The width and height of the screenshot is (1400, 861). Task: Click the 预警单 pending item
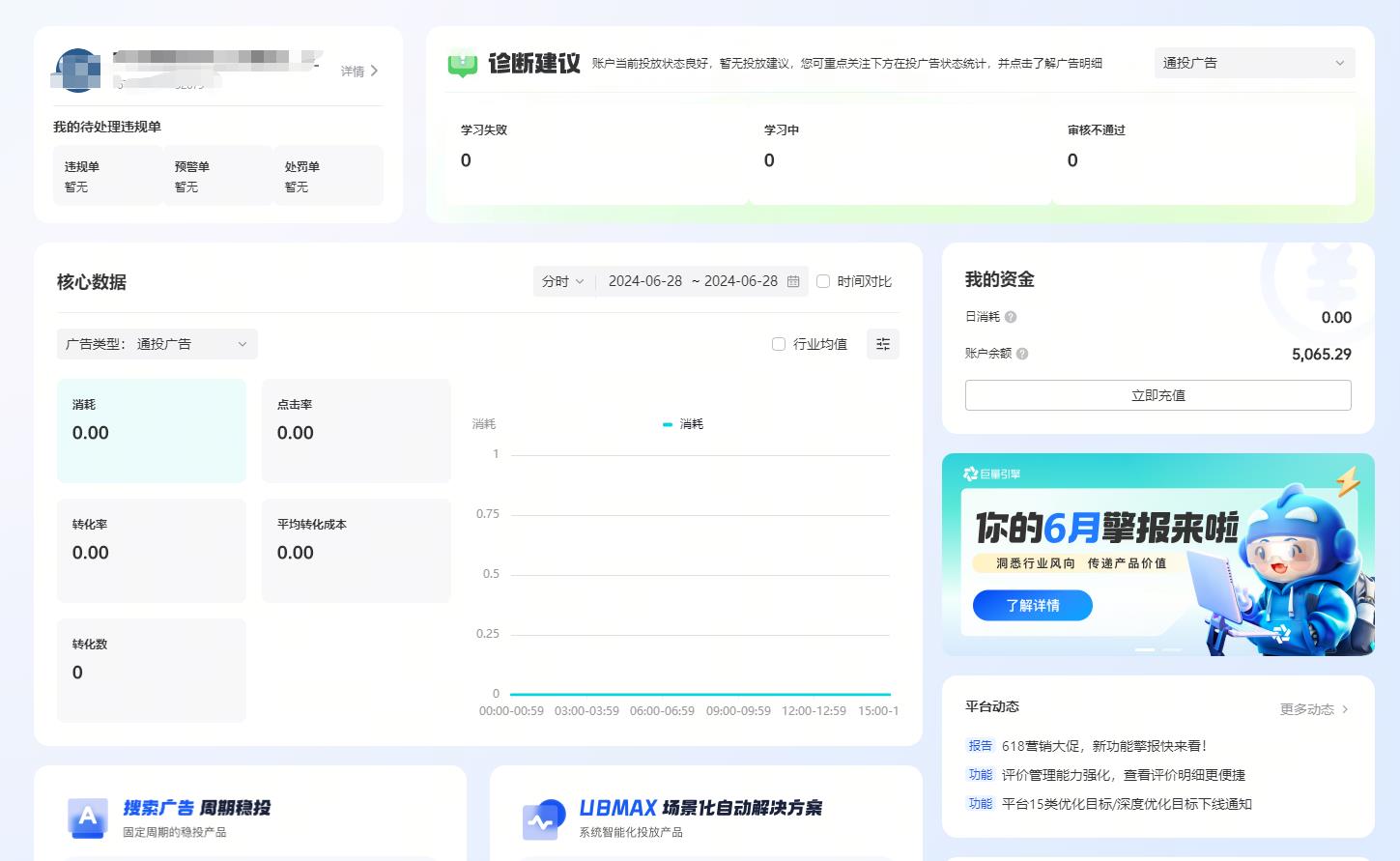218,176
